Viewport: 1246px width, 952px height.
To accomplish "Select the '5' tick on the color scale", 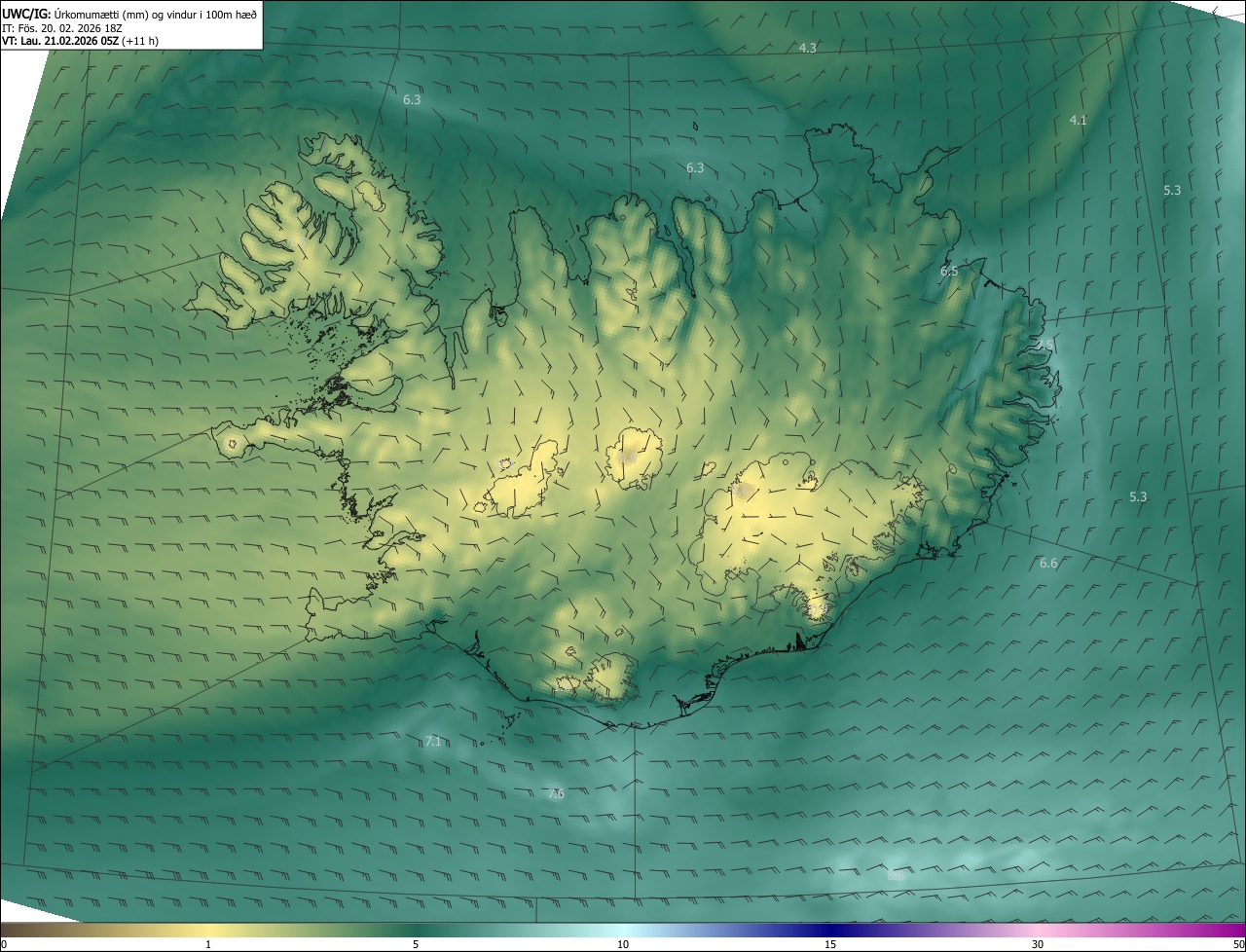I will click(416, 944).
